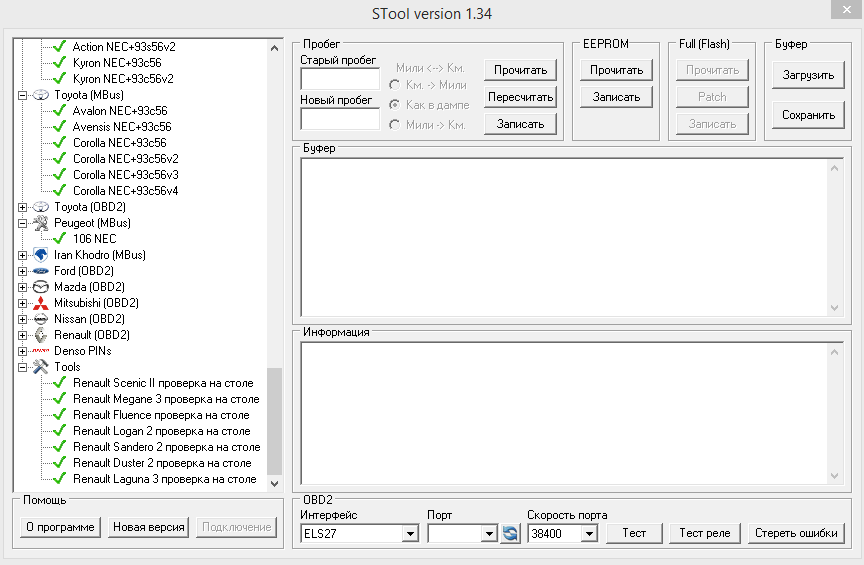Click the Nissan logo icon
Screen dimensions: 864x565
pos(41,319)
